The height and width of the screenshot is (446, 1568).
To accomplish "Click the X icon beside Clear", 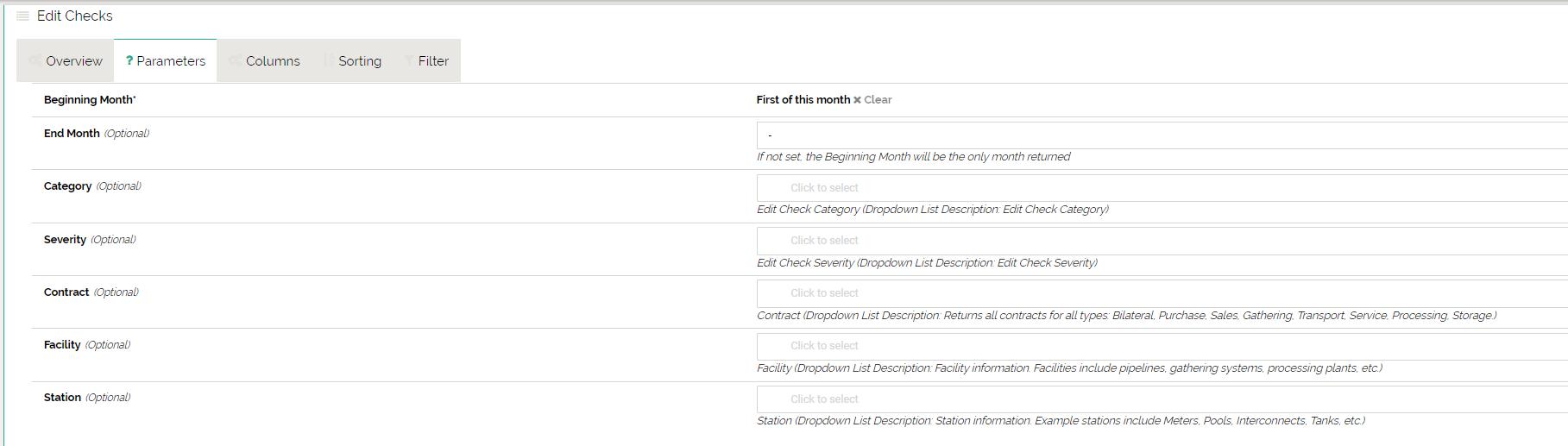I will tap(857, 100).
